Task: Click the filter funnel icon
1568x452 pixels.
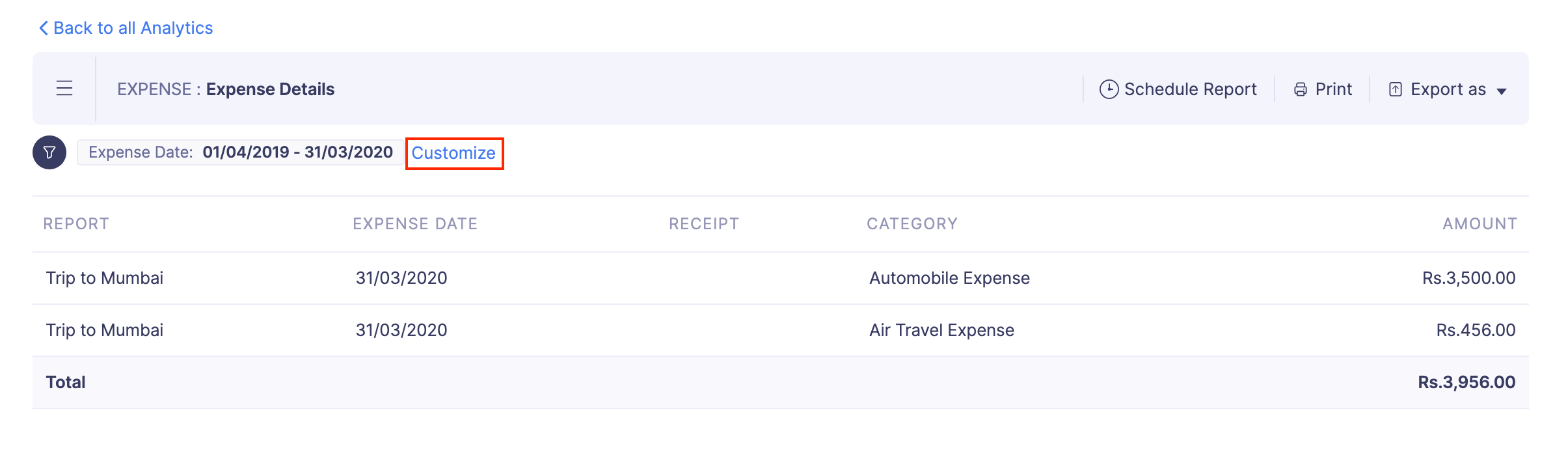Action: click(49, 152)
